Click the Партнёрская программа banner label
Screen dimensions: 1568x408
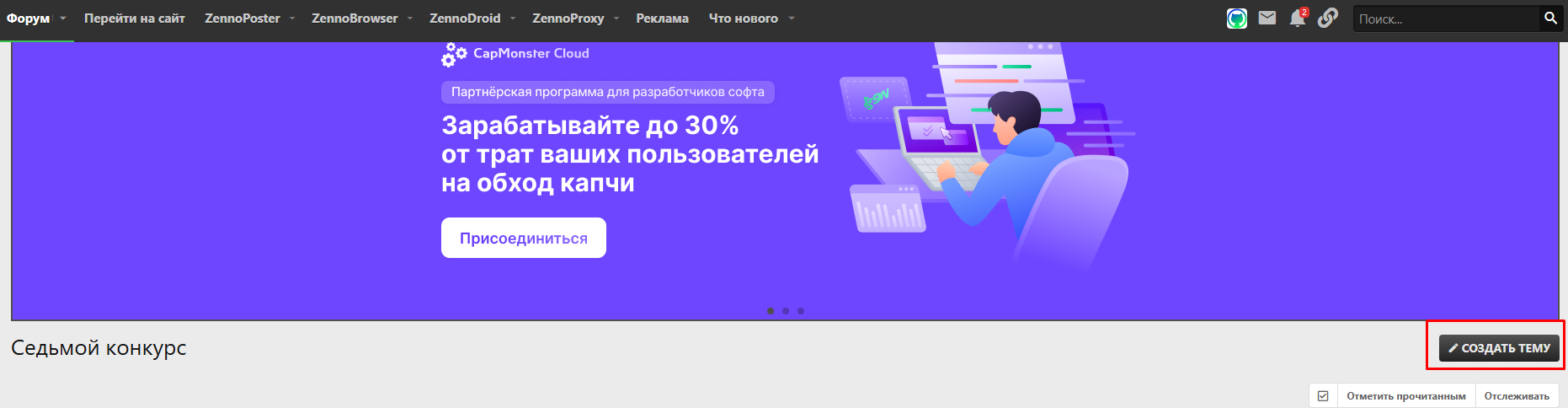(608, 92)
